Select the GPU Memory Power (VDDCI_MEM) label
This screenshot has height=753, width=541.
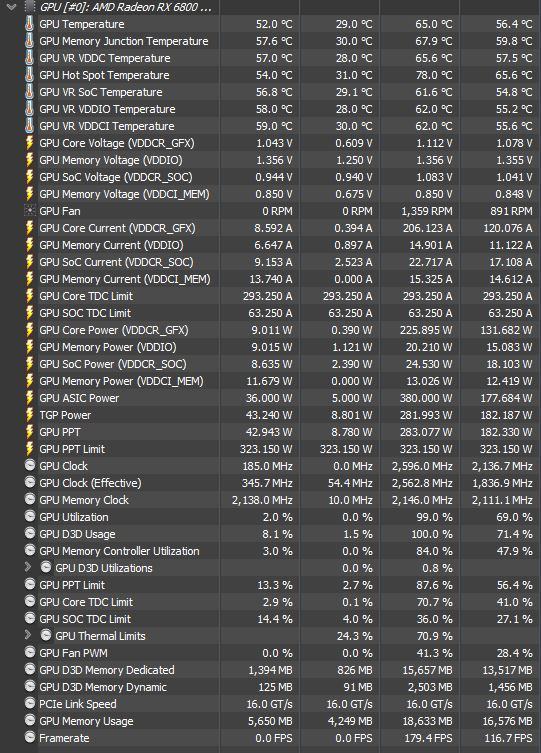pos(121,381)
